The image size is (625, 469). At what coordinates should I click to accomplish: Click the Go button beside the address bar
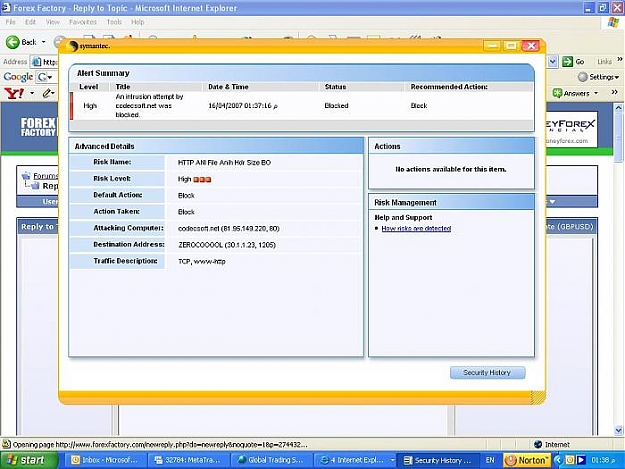(x=573, y=62)
